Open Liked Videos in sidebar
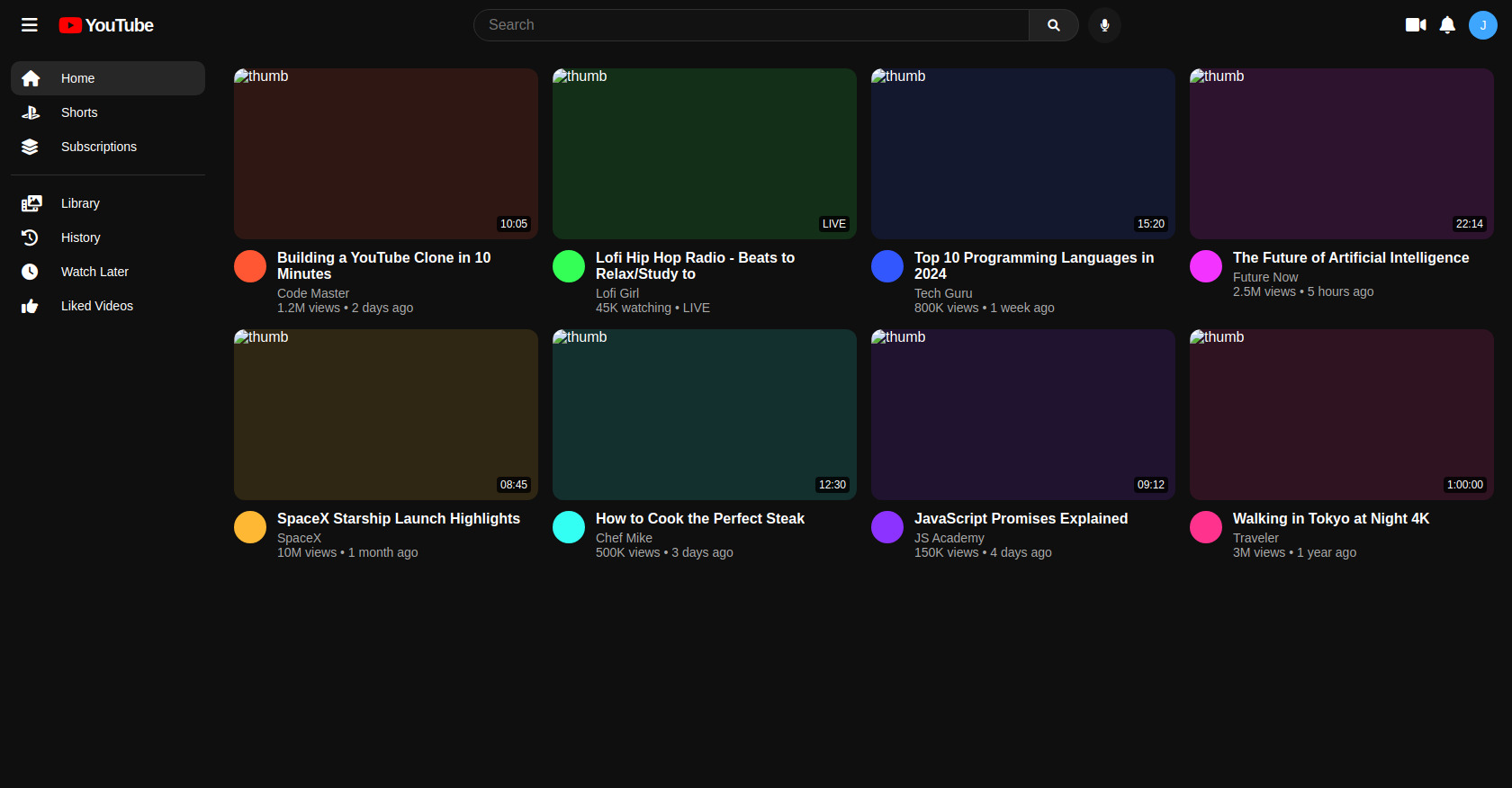This screenshot has height=788, width=1512. (x=108, y=306)
